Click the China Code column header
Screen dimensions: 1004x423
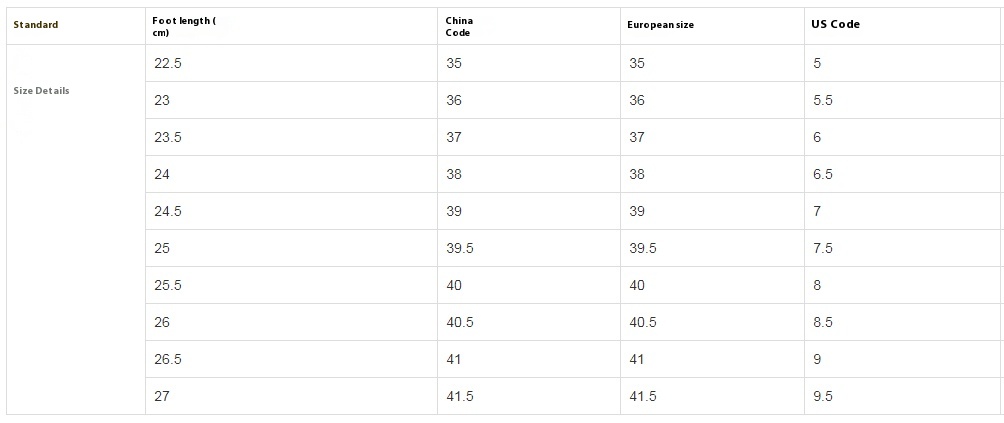click(x=459, y=26)
